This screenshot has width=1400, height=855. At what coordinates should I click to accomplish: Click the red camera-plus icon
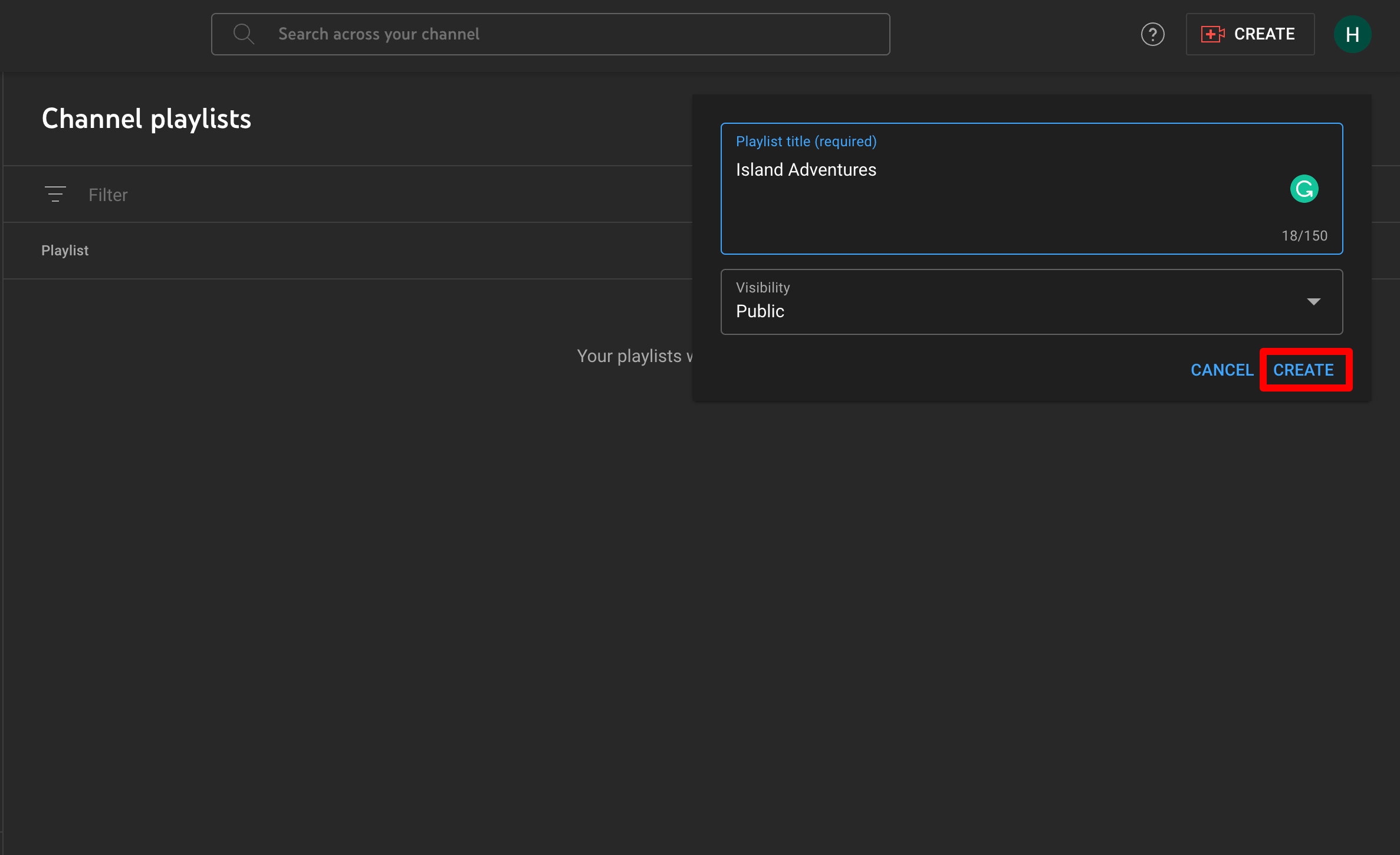click(1212, 34)
